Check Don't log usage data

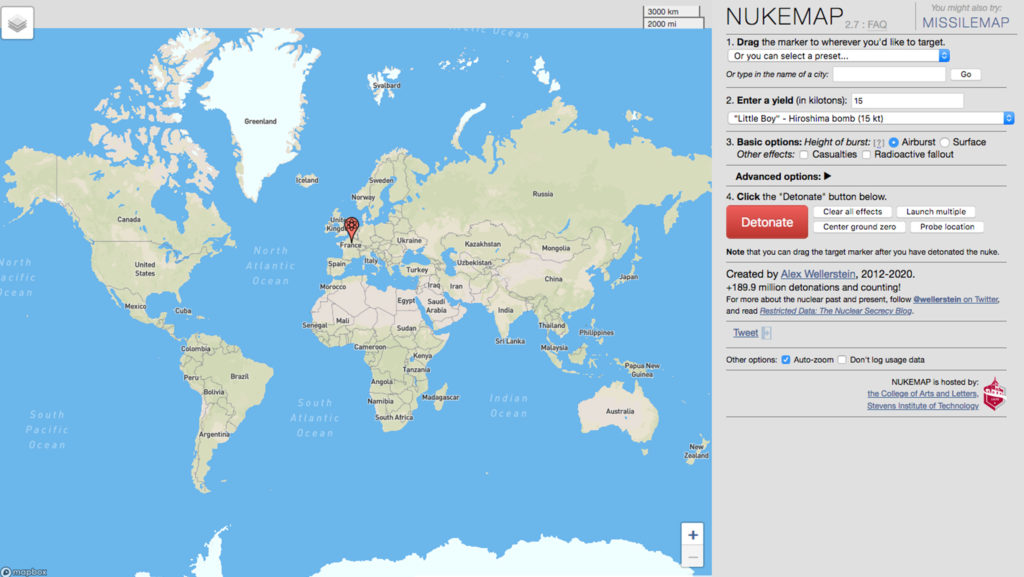click(842, 360)
